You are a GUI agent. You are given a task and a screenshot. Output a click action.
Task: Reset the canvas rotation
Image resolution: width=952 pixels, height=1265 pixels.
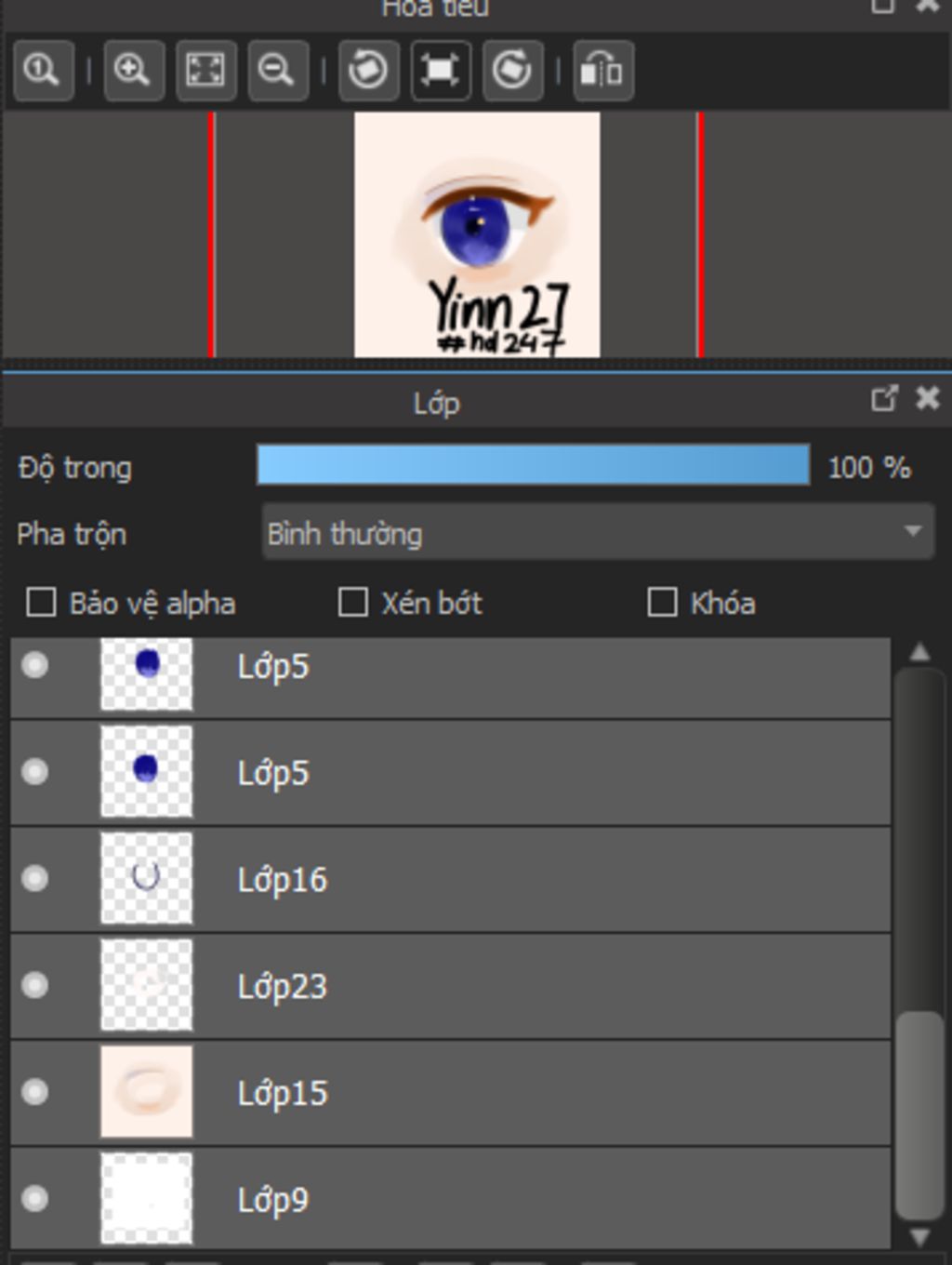pyautogui.click(x=440, y=71)
